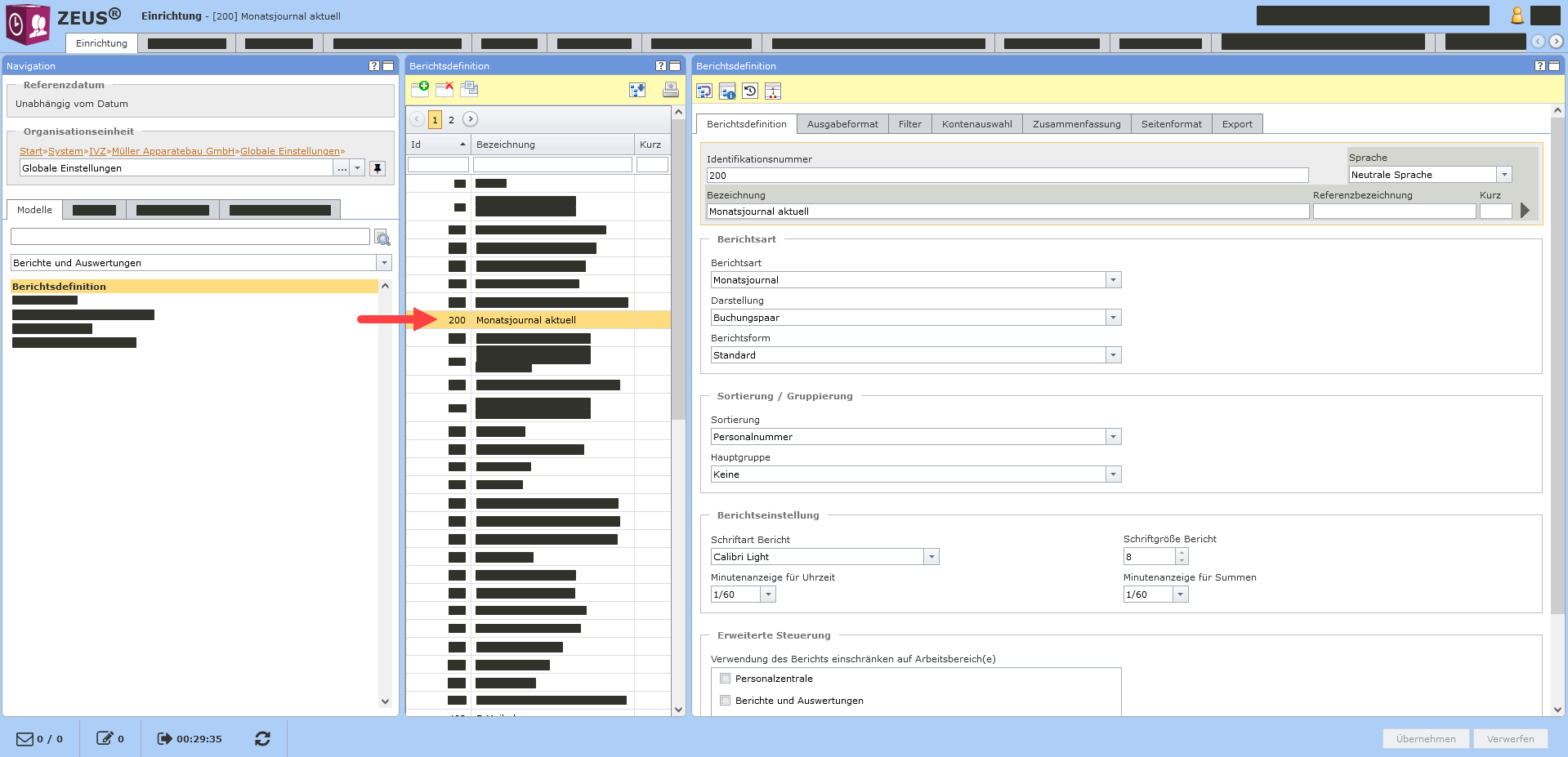The width and height of the screenshot is (1568, 757).
Task: Follow the Müller Apparatebau GmbH breadcrumb link
Action: coord(172,151)
